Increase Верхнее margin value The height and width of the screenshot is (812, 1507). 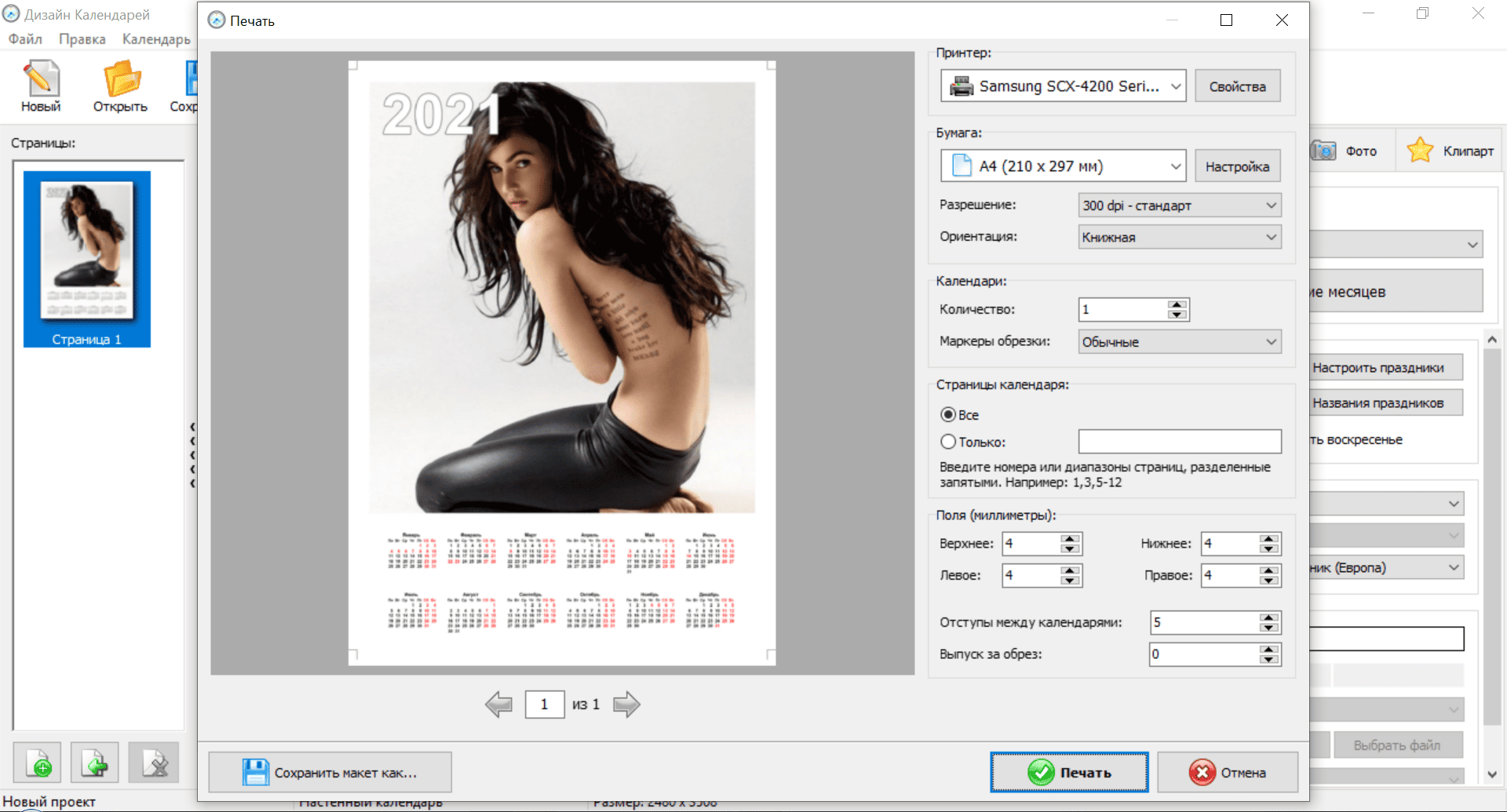1070,538
